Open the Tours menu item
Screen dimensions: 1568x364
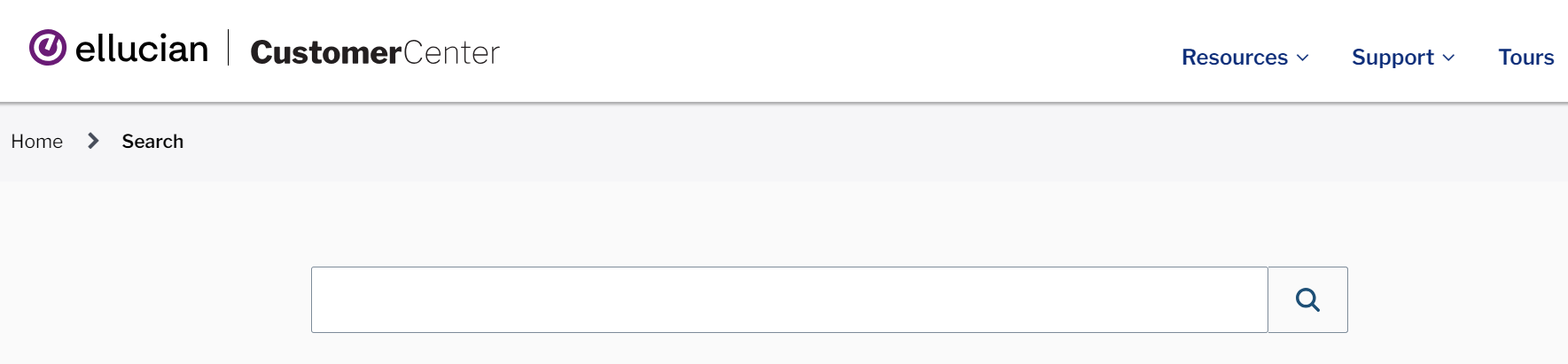1525,58
